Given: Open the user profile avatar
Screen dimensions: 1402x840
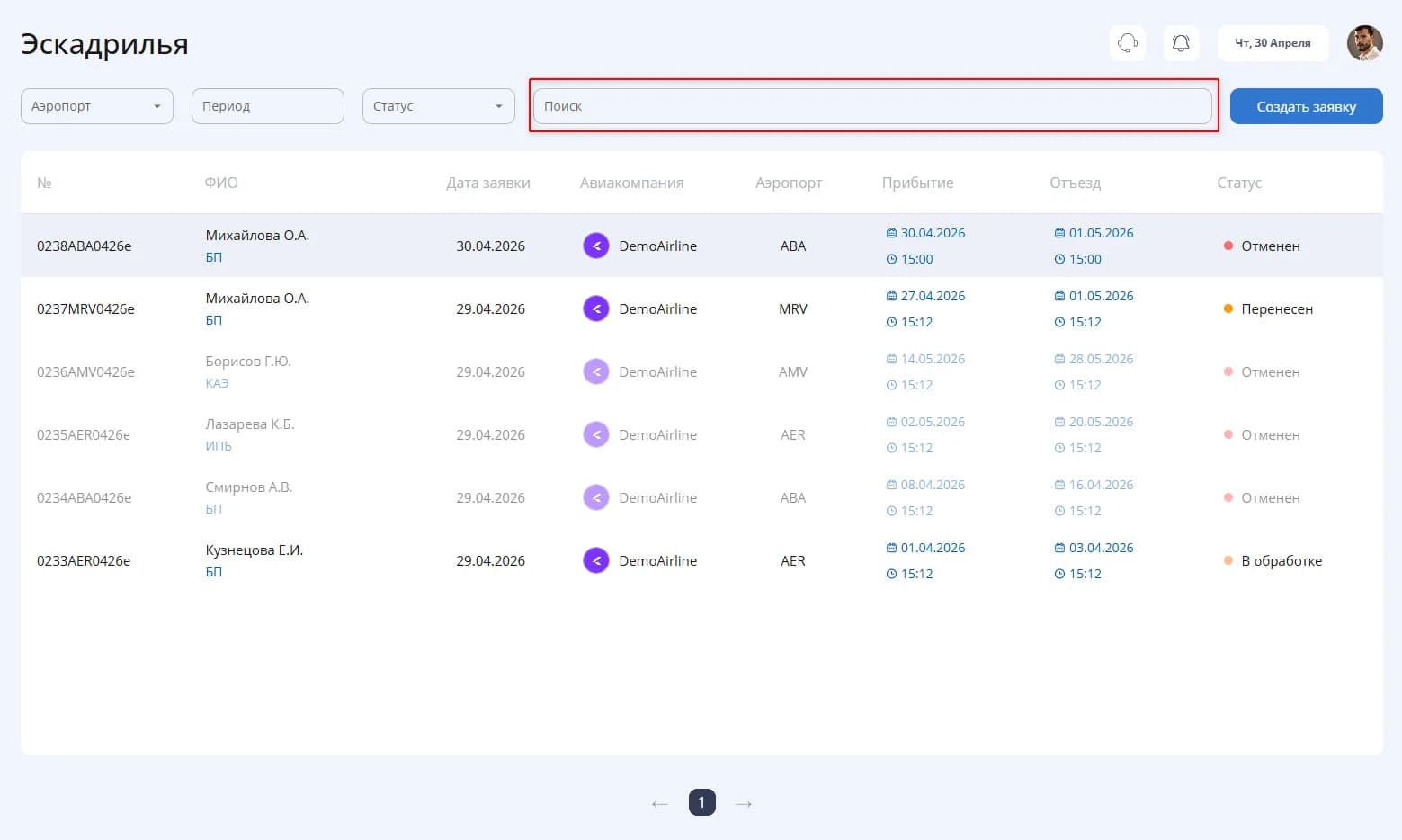Looking at the screenshot, I should click(x=1364, y=43).
